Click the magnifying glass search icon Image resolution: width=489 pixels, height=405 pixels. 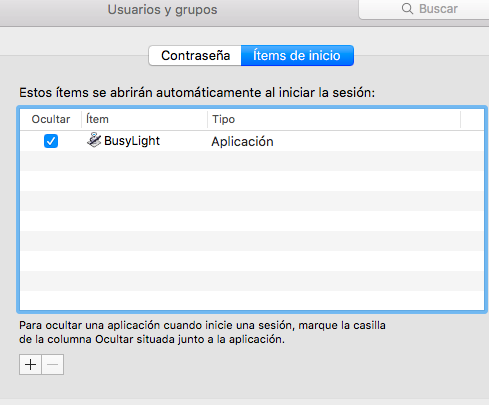tap(407, 9)
